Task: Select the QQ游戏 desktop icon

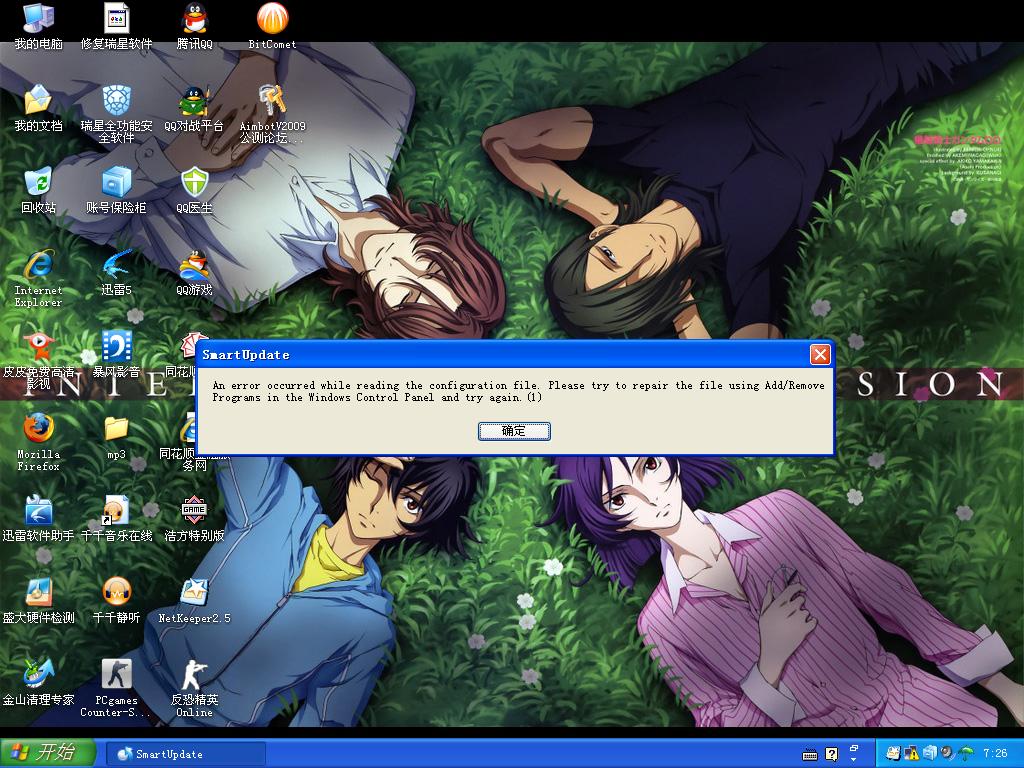Action: [194, 273]
